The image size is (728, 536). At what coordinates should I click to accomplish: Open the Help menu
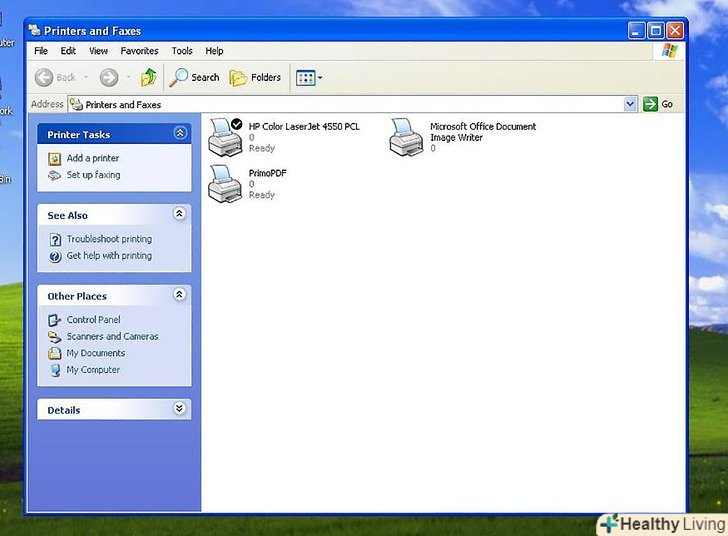coord(214,51)
